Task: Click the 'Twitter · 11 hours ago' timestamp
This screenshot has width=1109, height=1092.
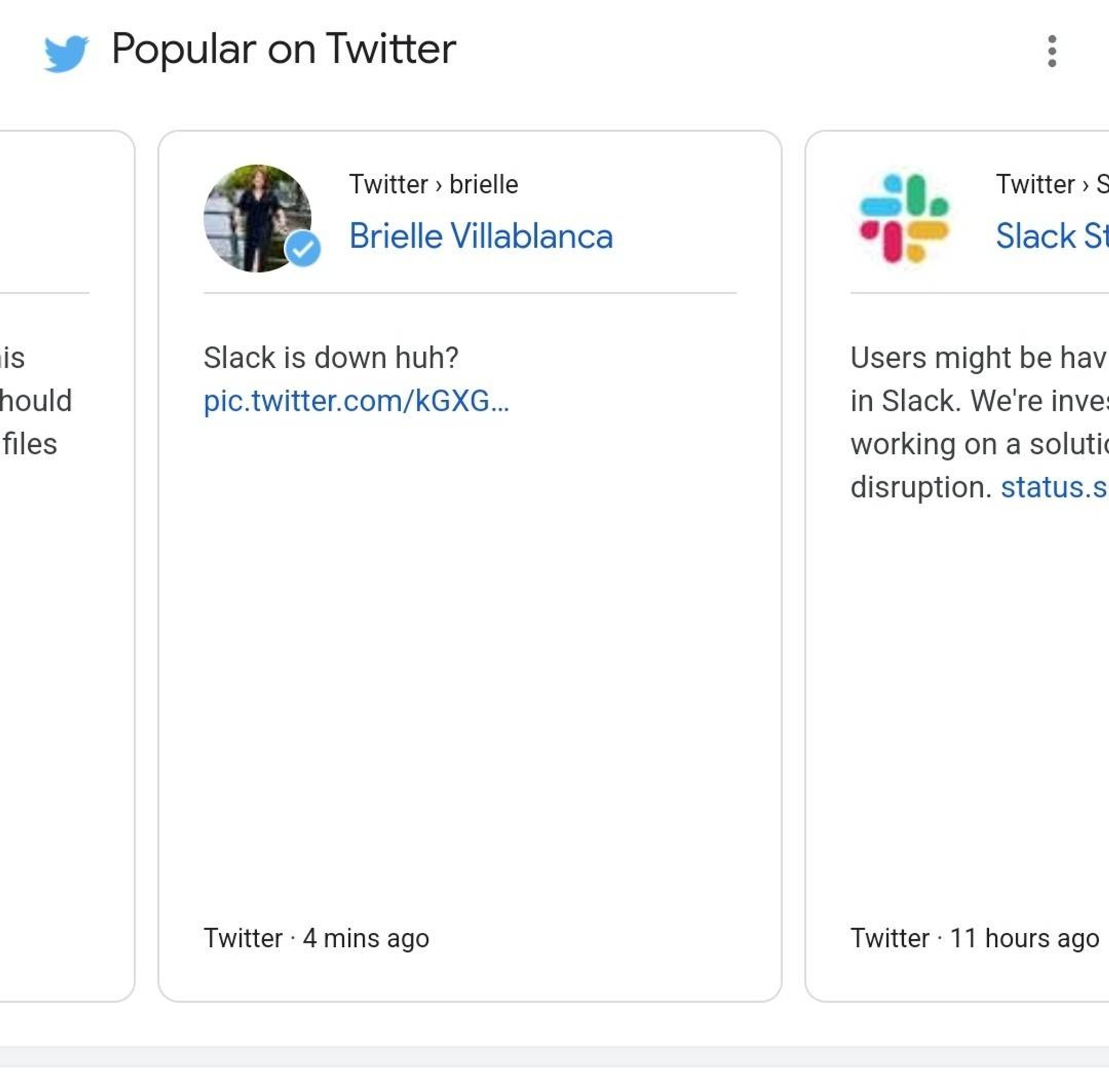Action: pos(975,939)
